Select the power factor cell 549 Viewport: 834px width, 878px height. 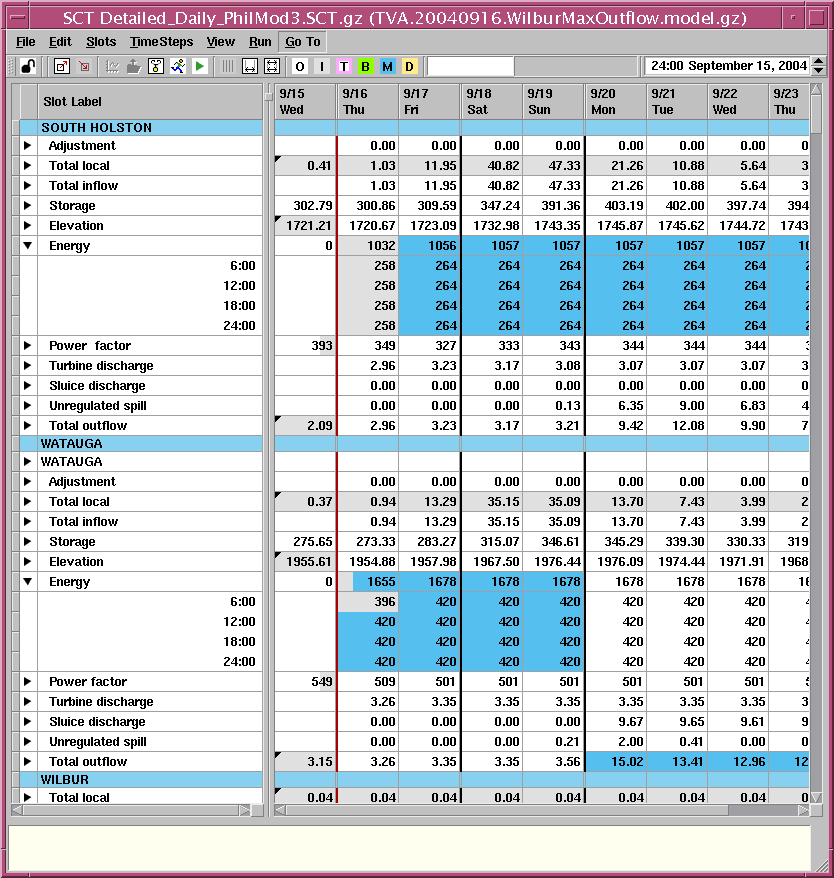click(x=306, y=681)
